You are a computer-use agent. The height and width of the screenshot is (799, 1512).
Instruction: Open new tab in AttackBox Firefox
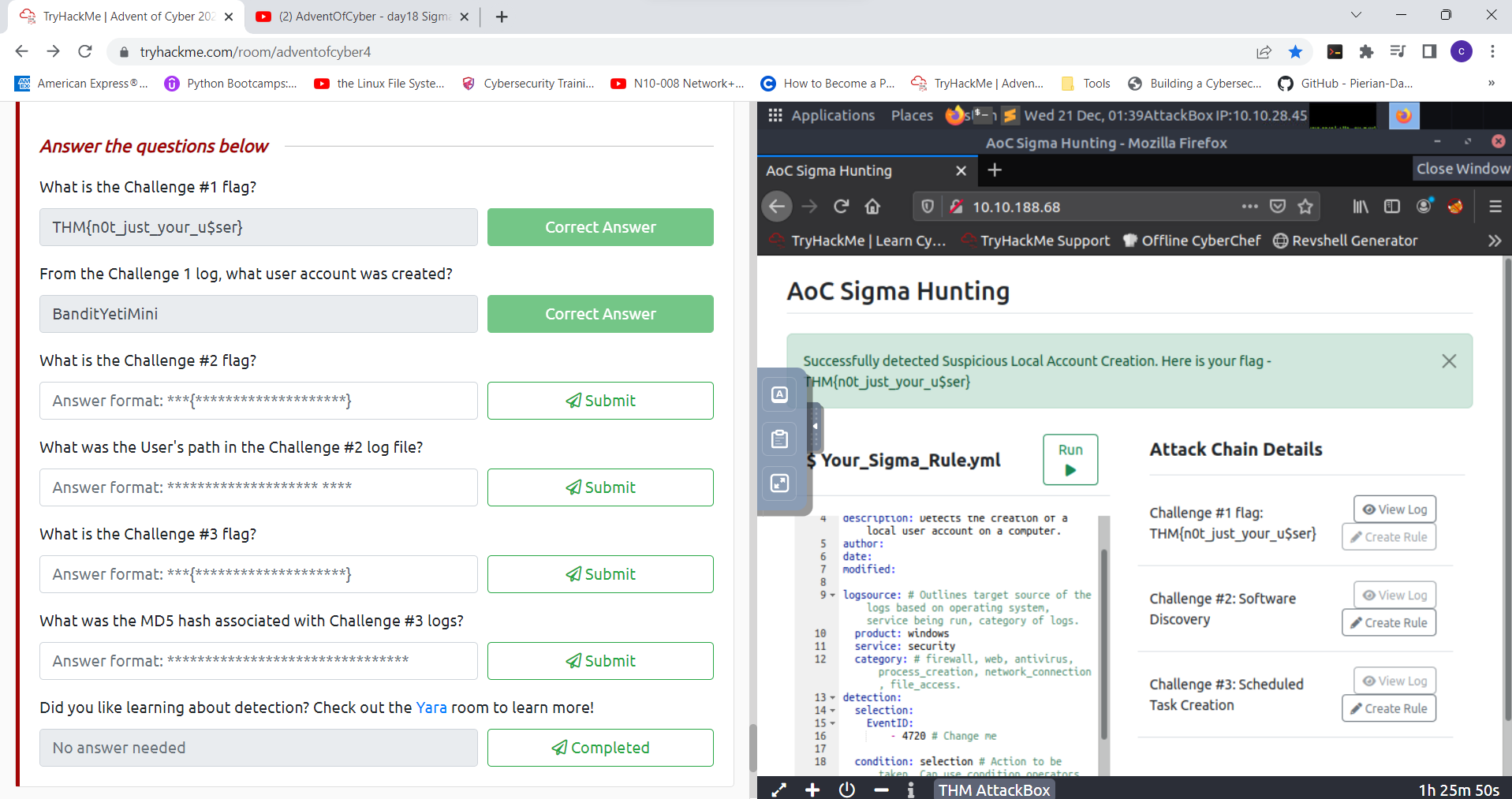coord(995,170)
